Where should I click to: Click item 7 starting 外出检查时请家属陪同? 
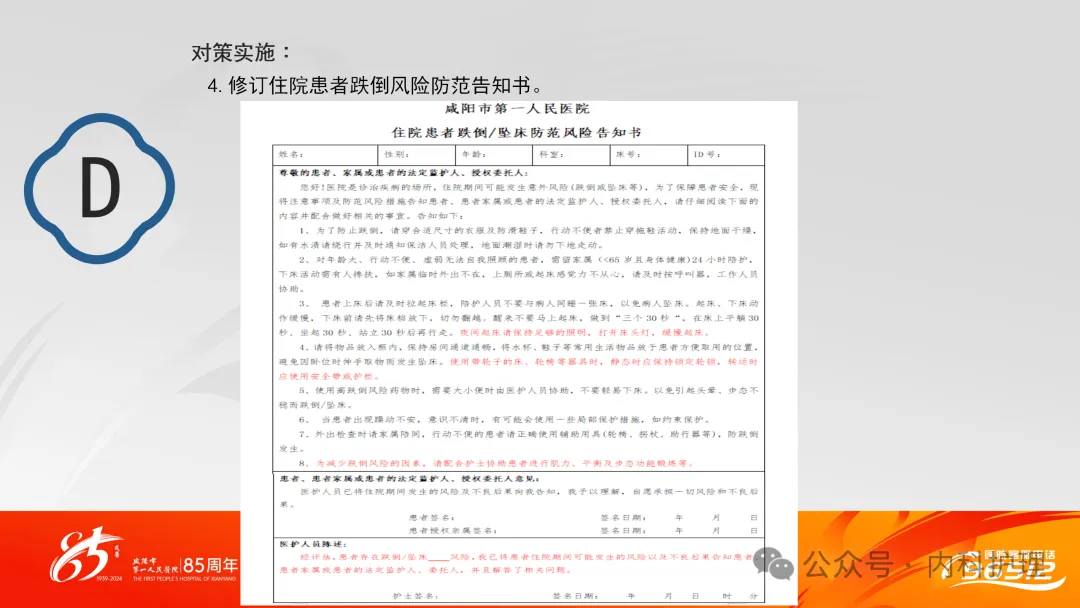point(518,441)
